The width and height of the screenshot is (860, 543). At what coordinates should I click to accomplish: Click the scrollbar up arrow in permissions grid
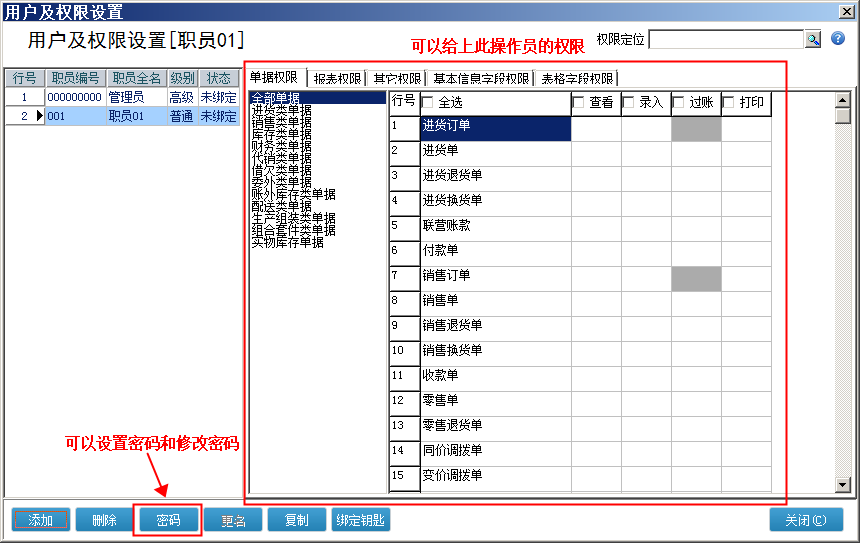[x=842, y=100]
